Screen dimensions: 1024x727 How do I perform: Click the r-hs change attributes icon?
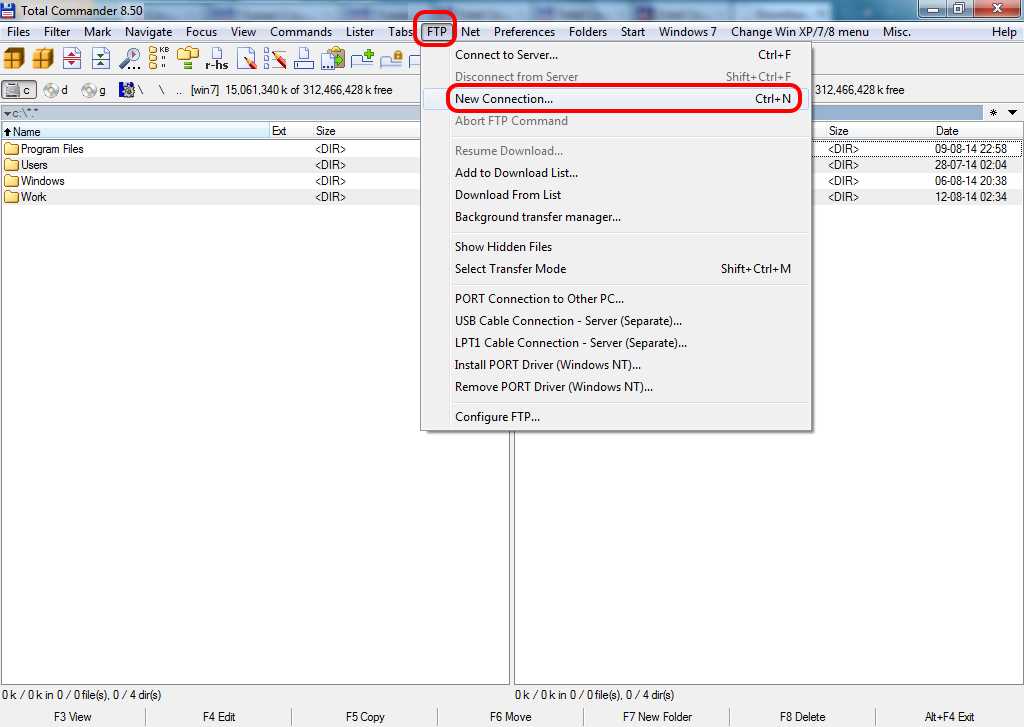[x=217, y=59]
